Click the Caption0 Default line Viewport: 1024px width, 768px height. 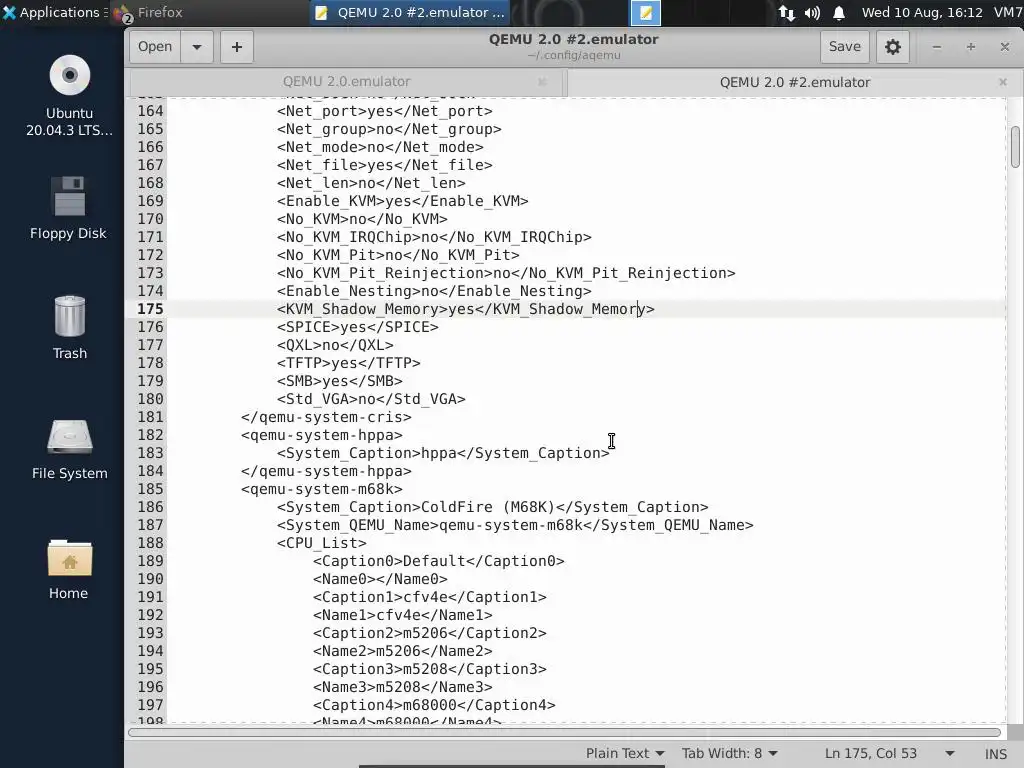tap(438, 561)
